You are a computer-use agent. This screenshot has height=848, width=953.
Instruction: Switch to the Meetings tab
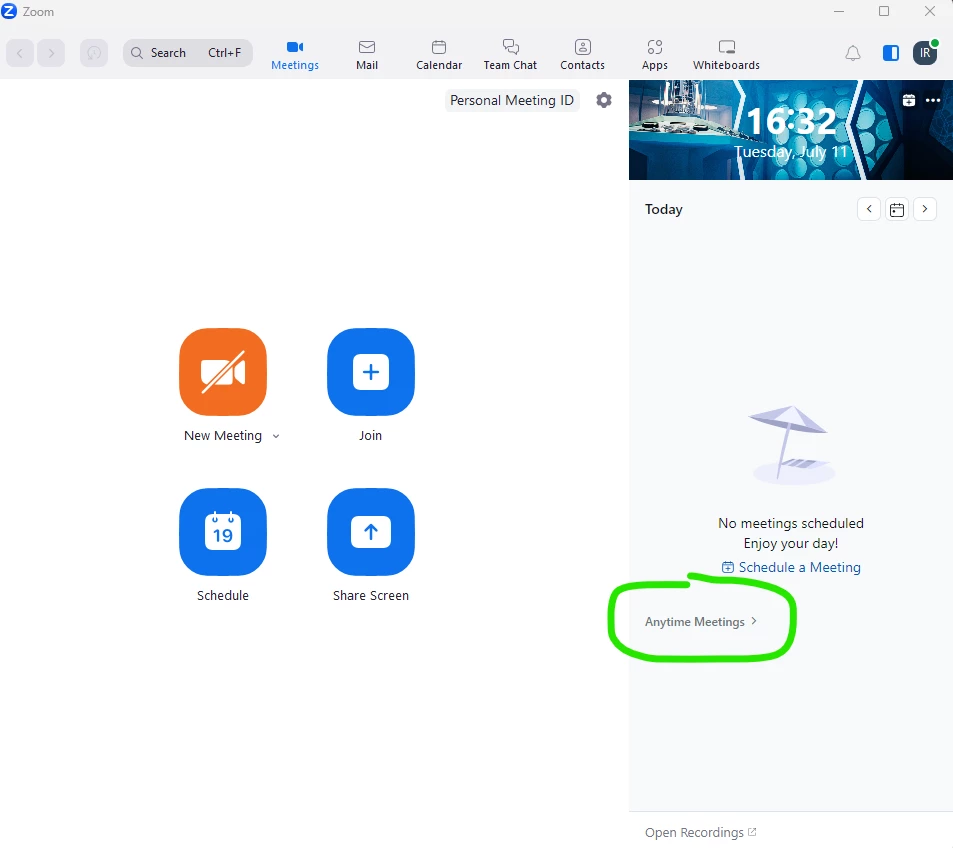point(295,55)
